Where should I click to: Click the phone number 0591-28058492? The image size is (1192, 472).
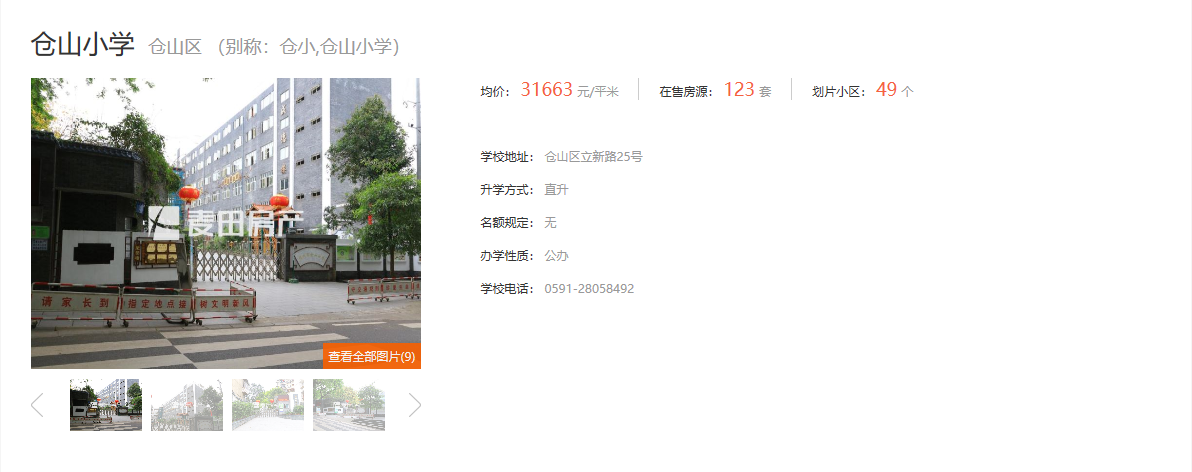[x=589, y=290]
